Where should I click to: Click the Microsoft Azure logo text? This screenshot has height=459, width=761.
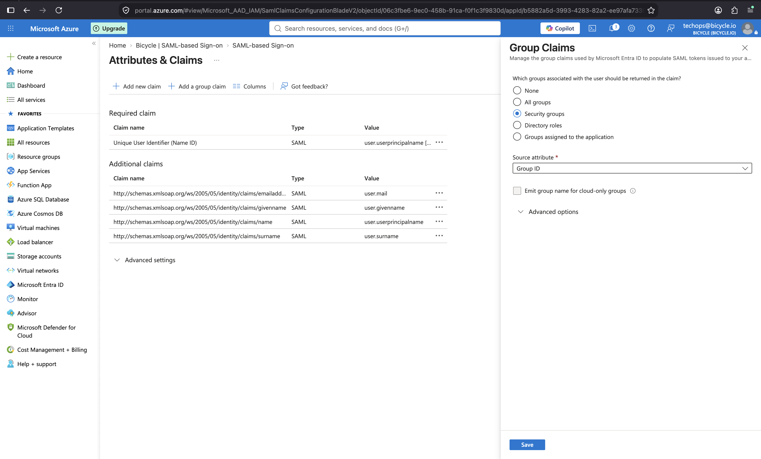54,29
